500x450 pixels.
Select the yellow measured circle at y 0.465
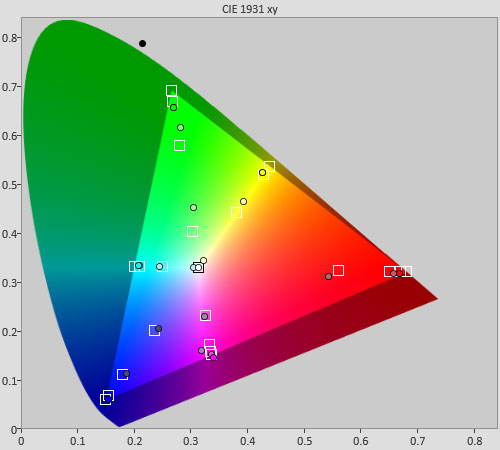pyautogui.click(x=243, y=201)
